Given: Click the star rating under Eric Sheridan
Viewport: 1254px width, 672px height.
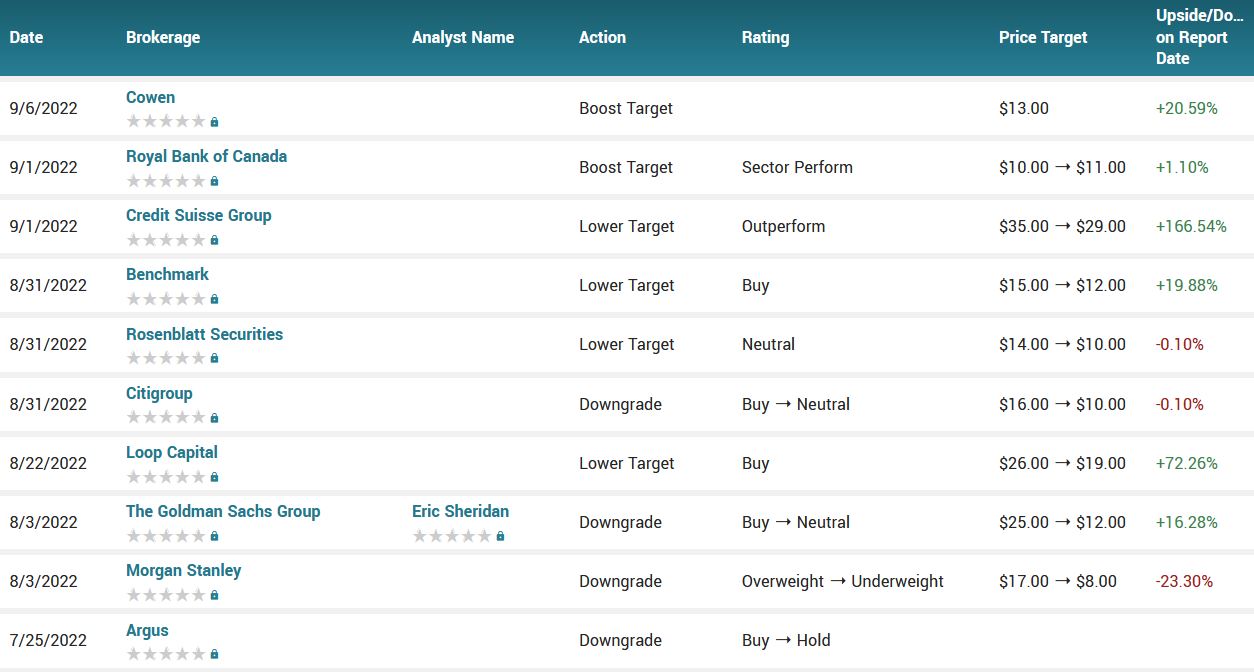Looking at the screenshot, I should [452, 535].
